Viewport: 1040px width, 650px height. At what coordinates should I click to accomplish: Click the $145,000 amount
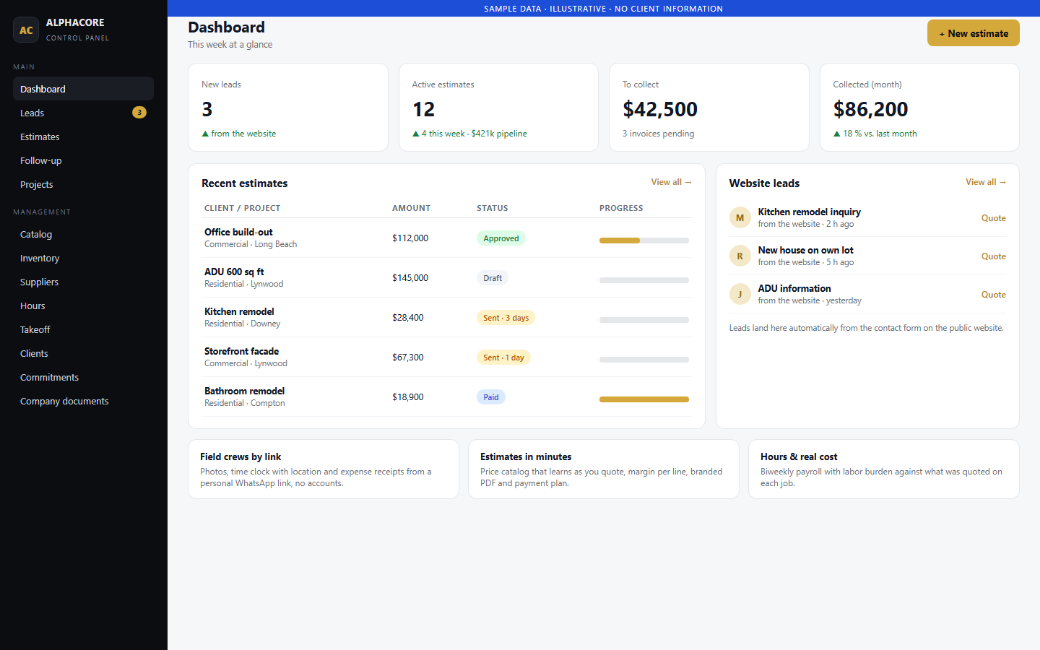click(410, 278)
